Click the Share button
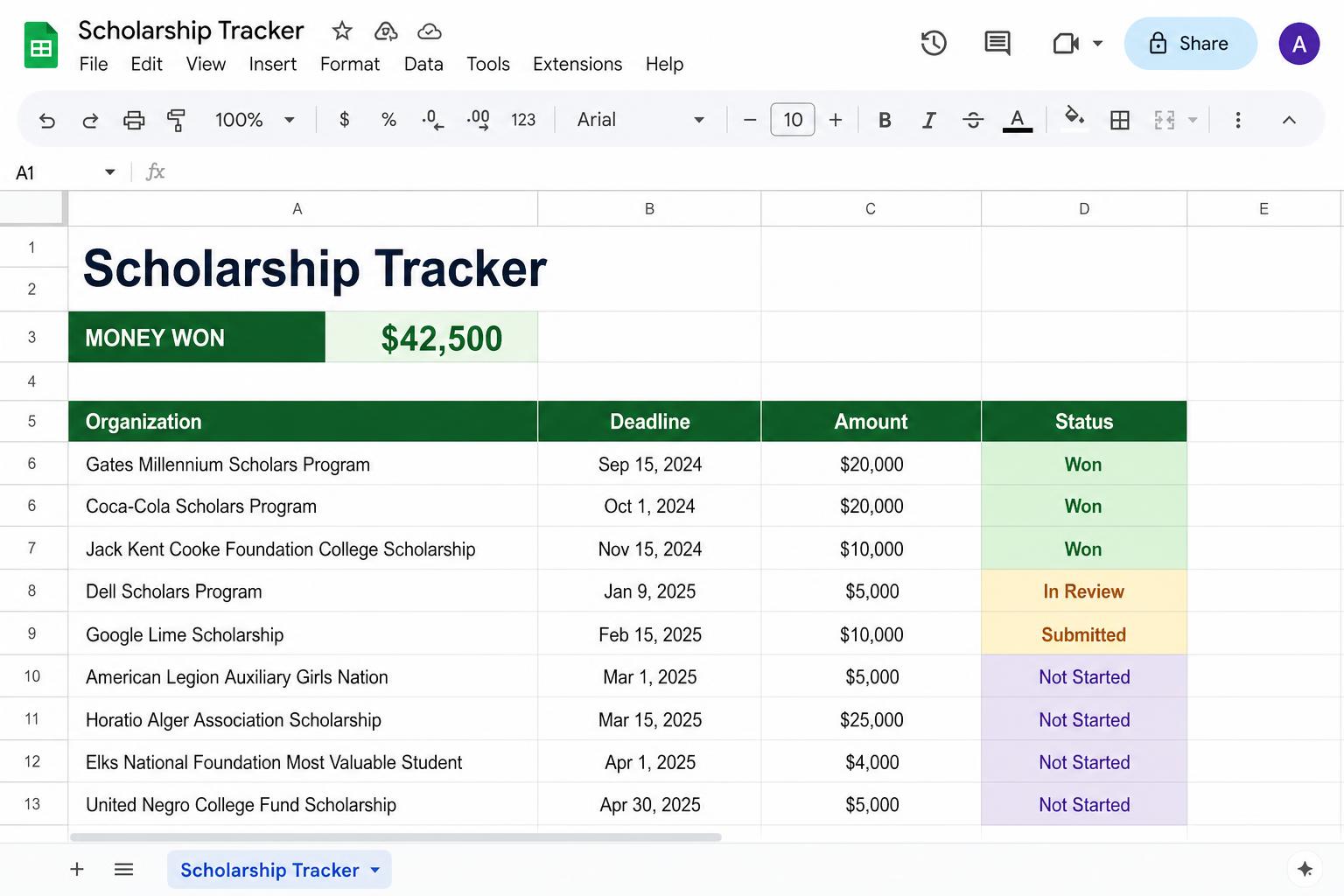The image size is (1344, 896). pyautogui.click(x=1190, y=43)
